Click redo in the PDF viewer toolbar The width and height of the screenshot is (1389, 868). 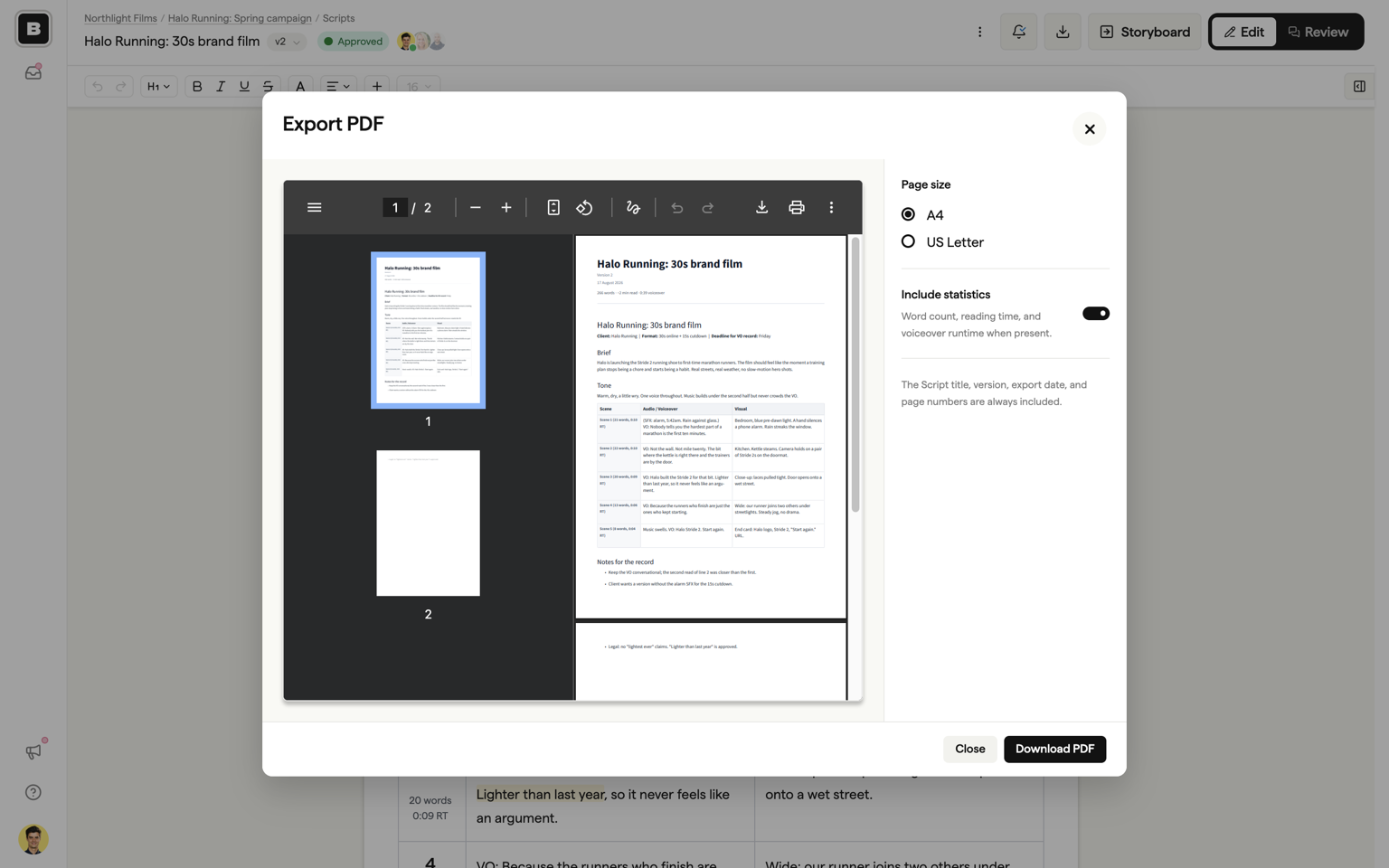[708, 208]
